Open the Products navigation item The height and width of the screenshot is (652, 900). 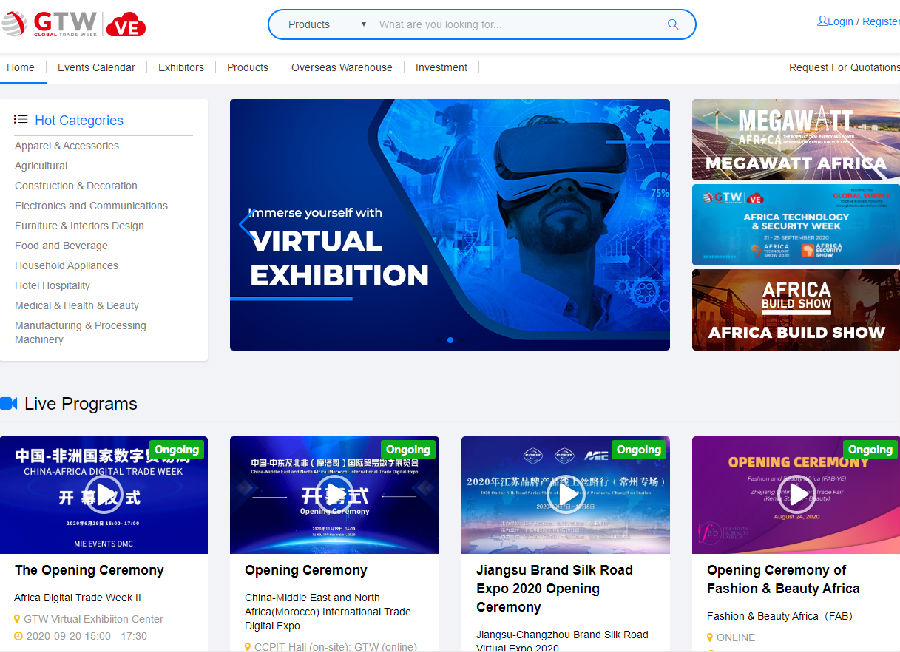tap(247, 67)
